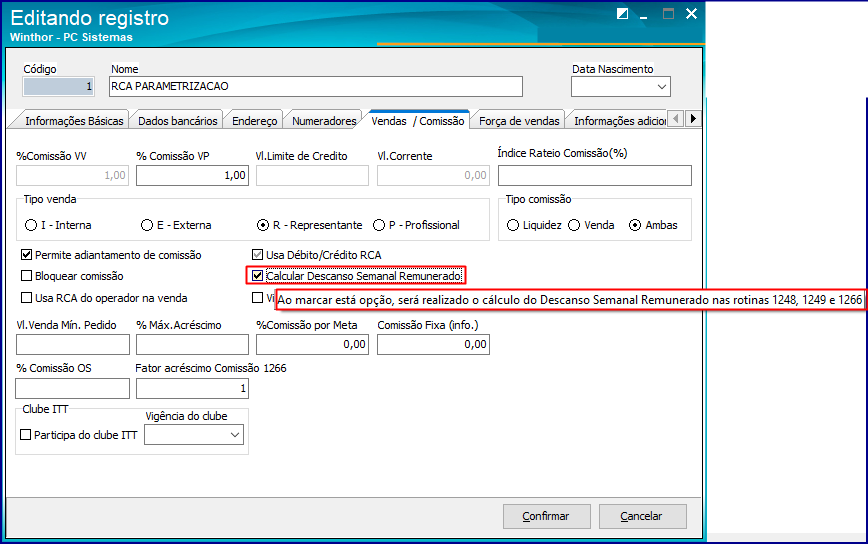Viewport: 868px width, 544px height.
Task: Choose P - Profissional sale type
Action: pos(417,225)
